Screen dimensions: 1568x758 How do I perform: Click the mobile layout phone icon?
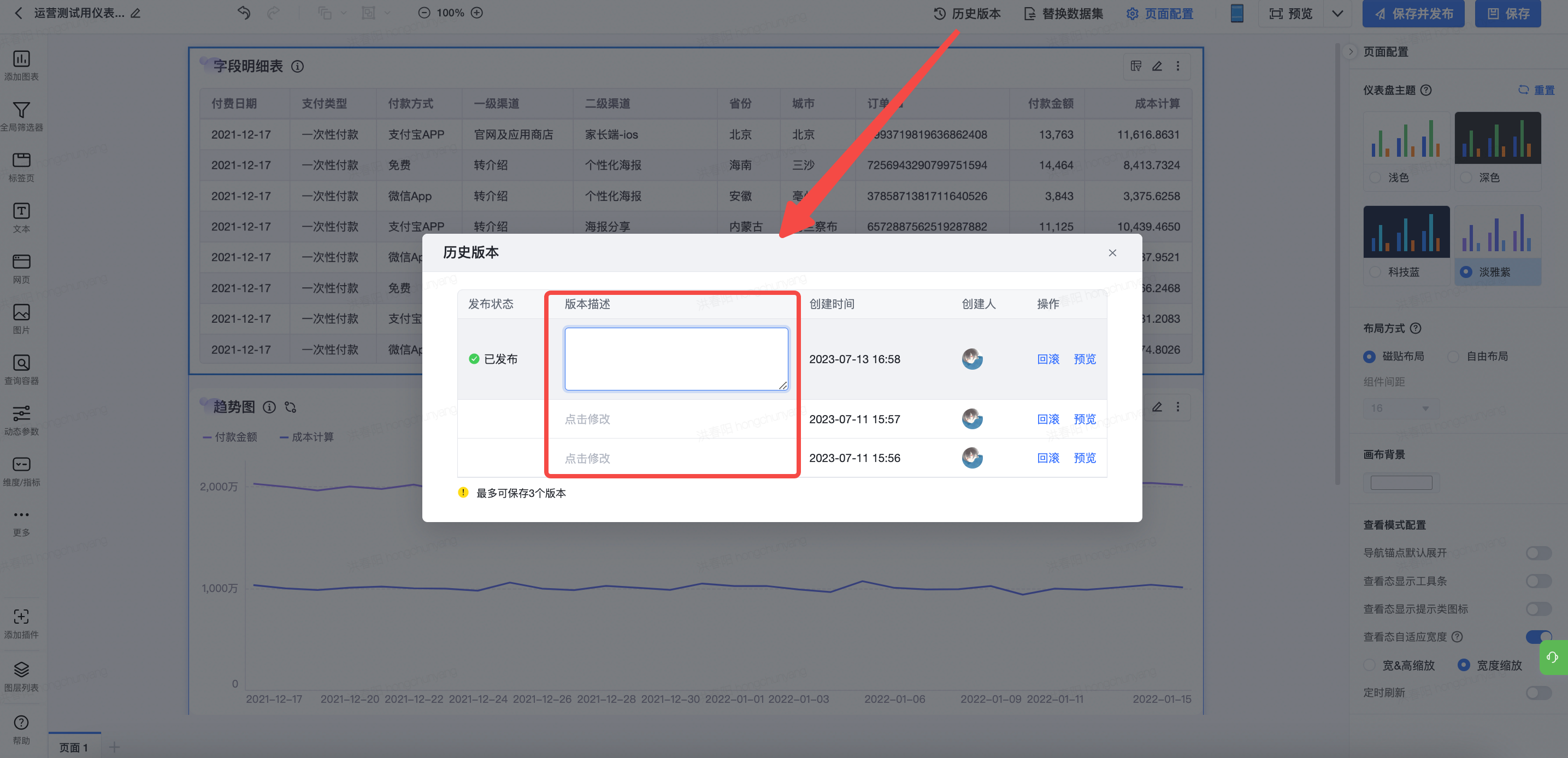click(1236, 13)
